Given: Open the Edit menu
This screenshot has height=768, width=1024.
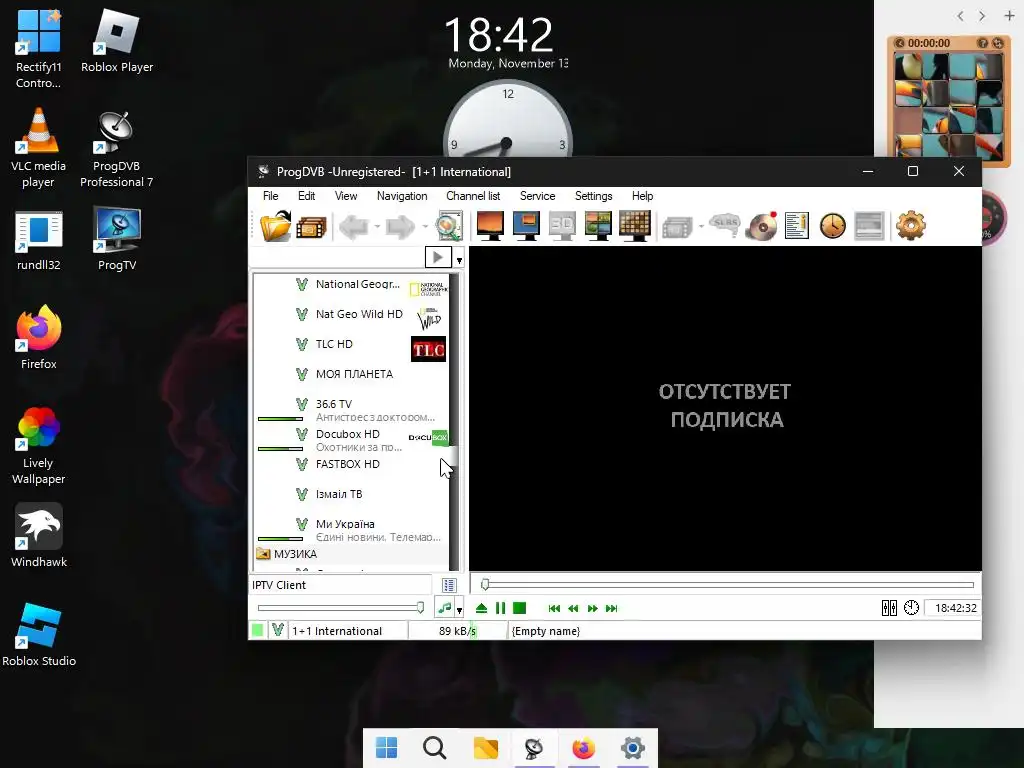Looking at the screenshot, I should click(x=306, y=196).
